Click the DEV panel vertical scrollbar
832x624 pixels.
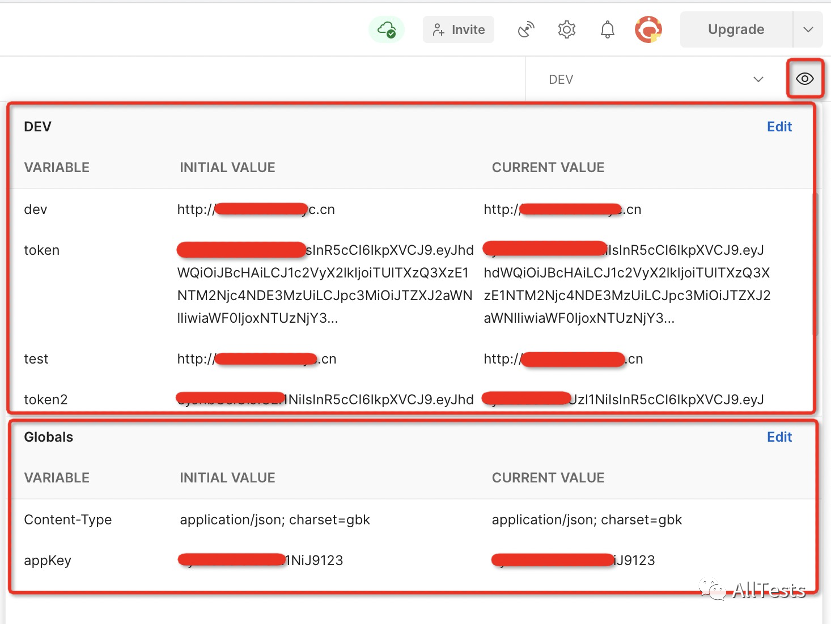(x=816, y=264)
